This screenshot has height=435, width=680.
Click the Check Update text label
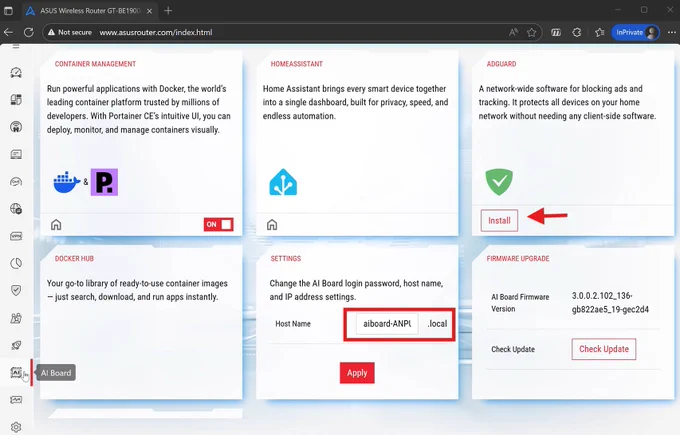pyautogui.click(x=513, y=349)
